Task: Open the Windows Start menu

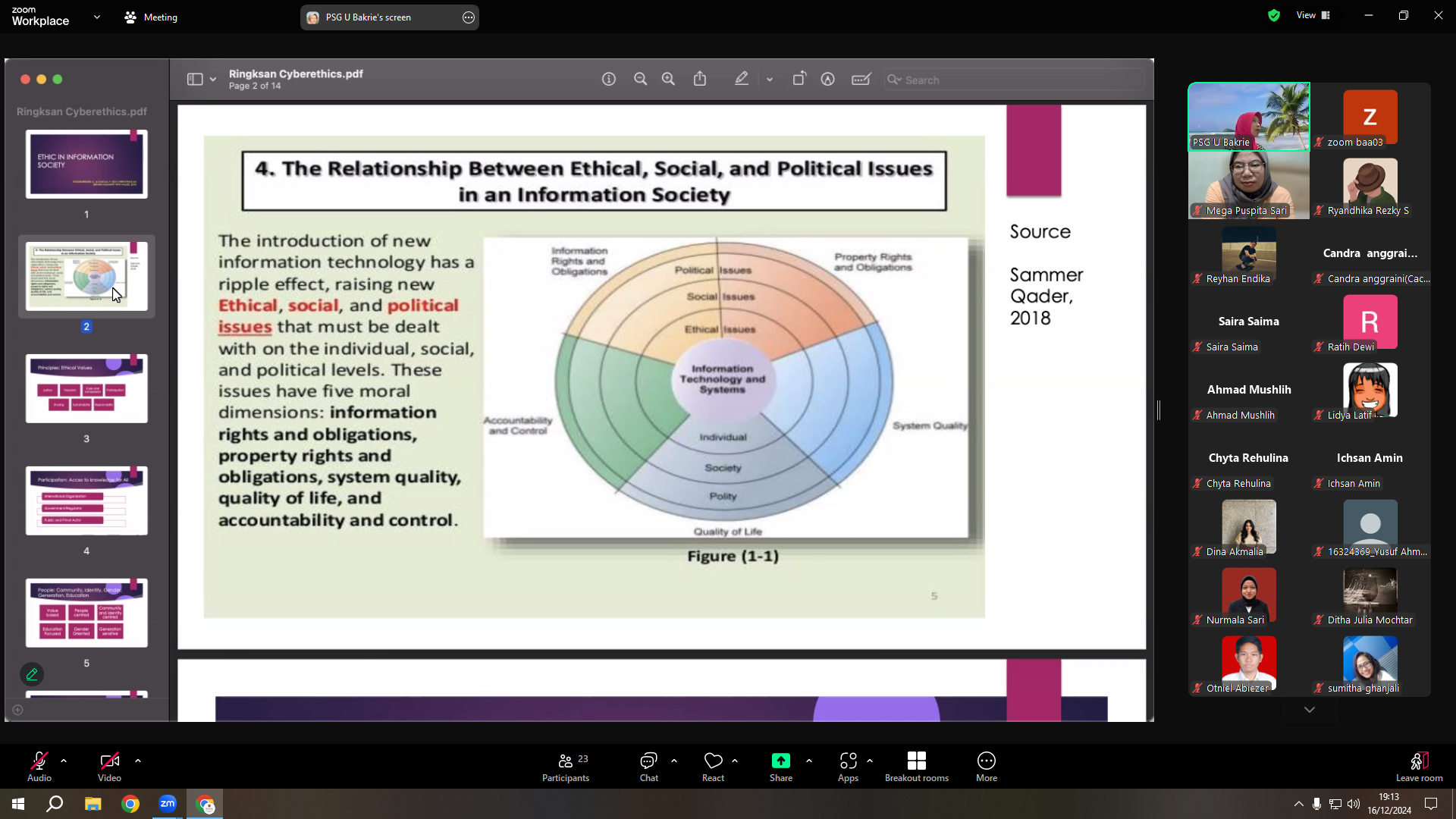Action: pos(18,804)
